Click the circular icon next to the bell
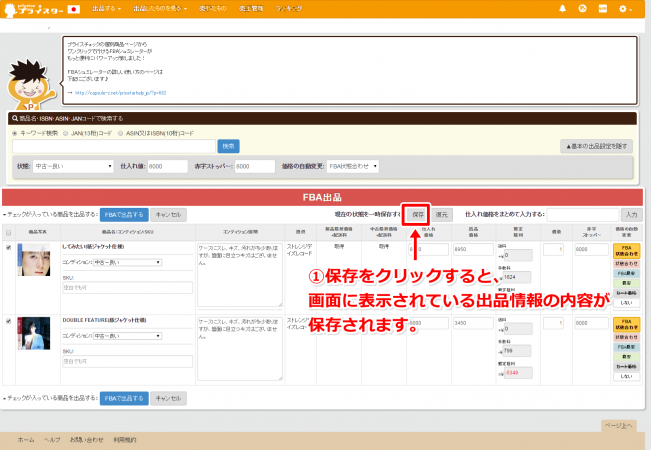This screenshot has height=450, width=651. point(582,9)
